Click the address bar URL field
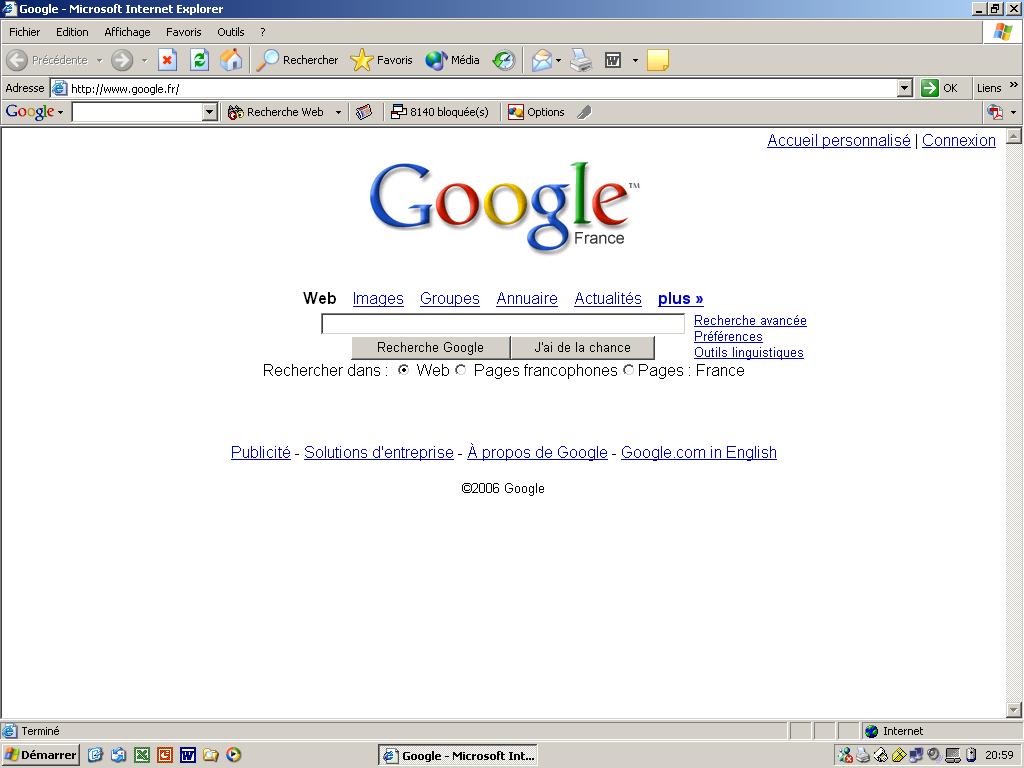The height and width of the screenshot is (768, 1024). (482, 88)
